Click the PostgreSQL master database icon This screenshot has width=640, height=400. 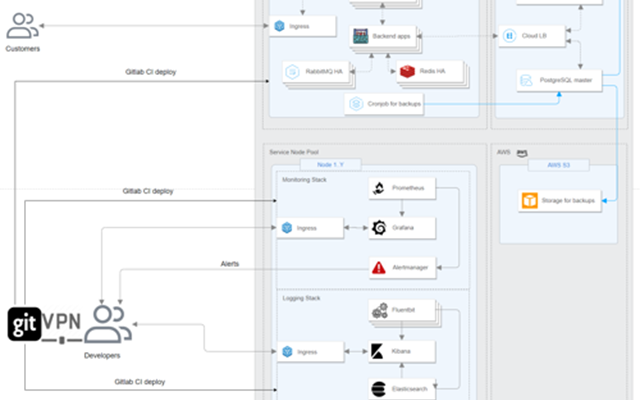pos(526,80)
